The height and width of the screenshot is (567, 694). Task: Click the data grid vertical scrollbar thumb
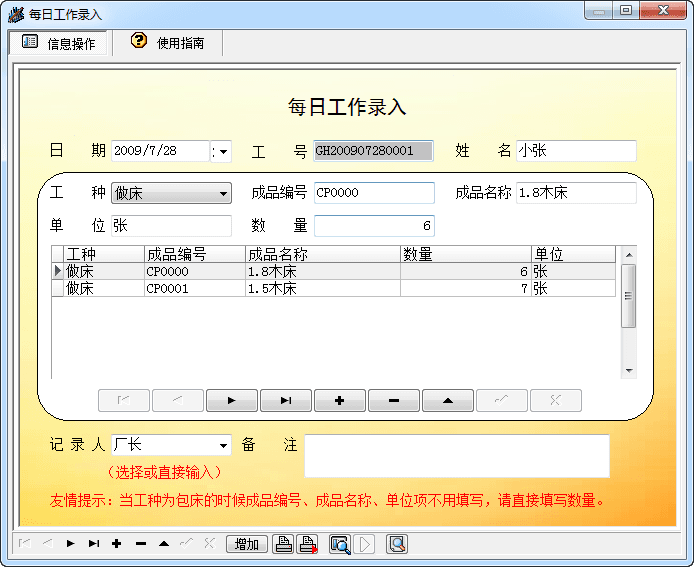[x=628, y=296]
